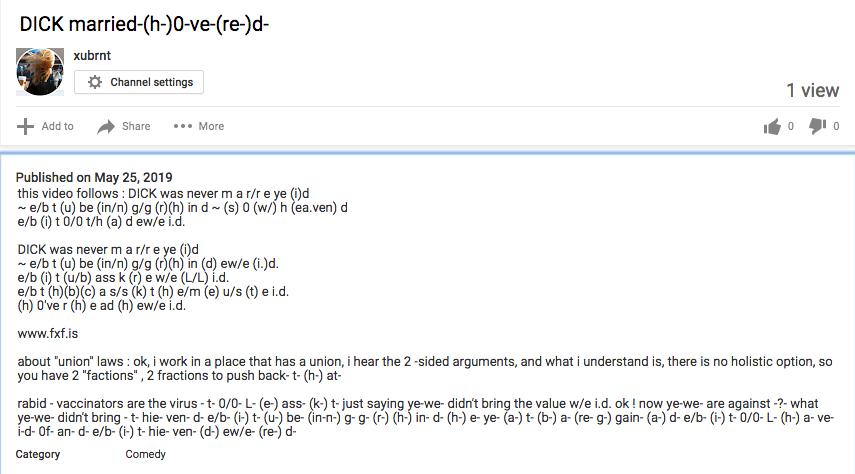Go to the xubrnt channel name link
Viewport: 855px width, 474px height.
point(92,55)
